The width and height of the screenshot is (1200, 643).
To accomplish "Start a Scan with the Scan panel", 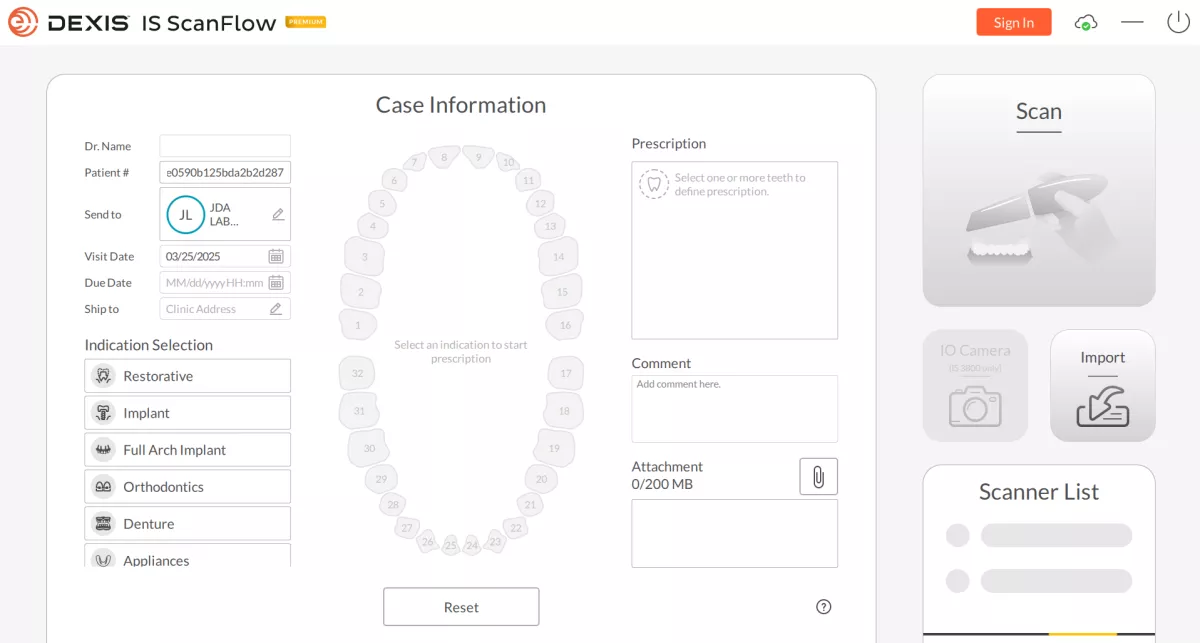I will click(1039, 190).
